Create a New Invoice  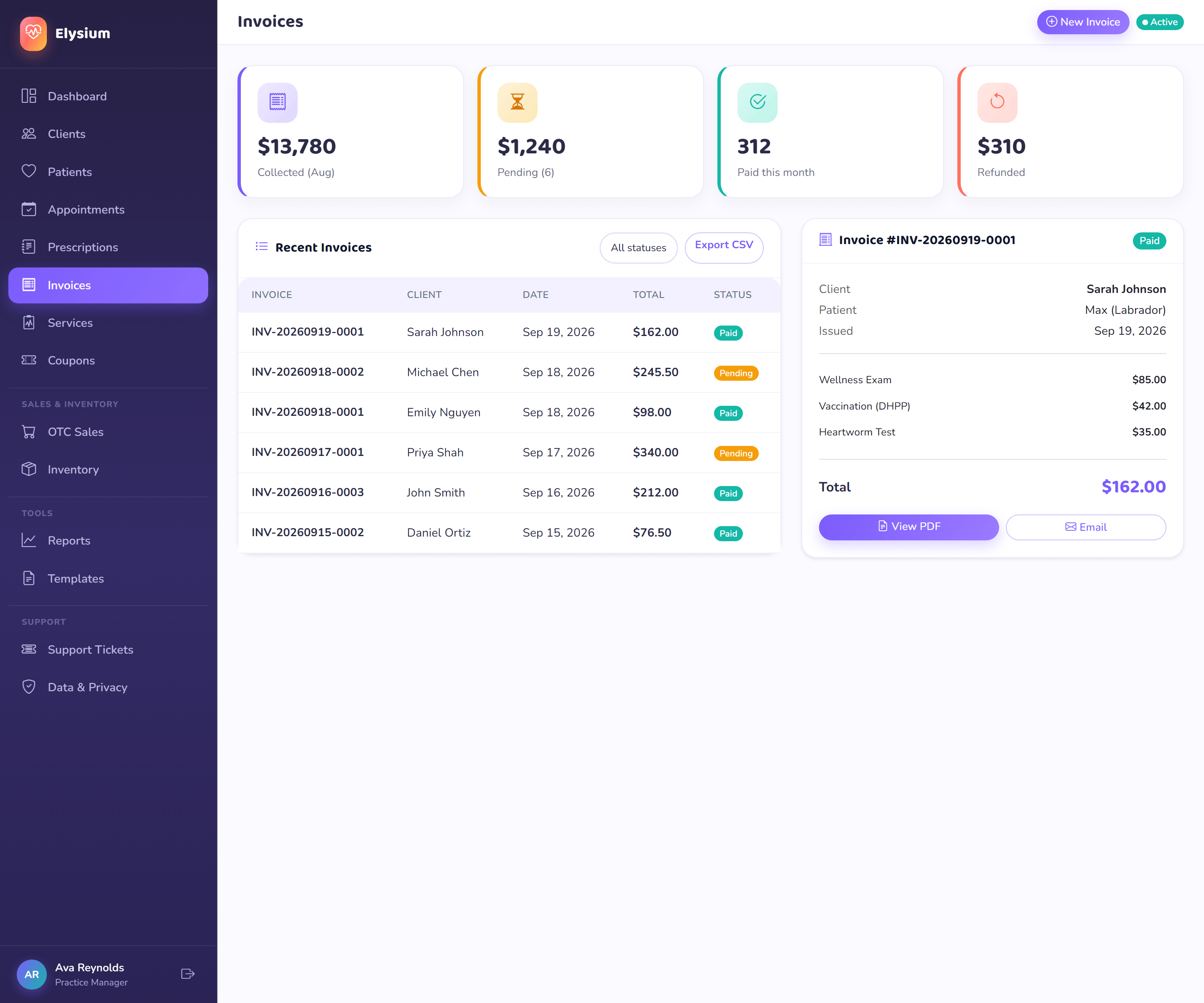(x=1083, y=22)
